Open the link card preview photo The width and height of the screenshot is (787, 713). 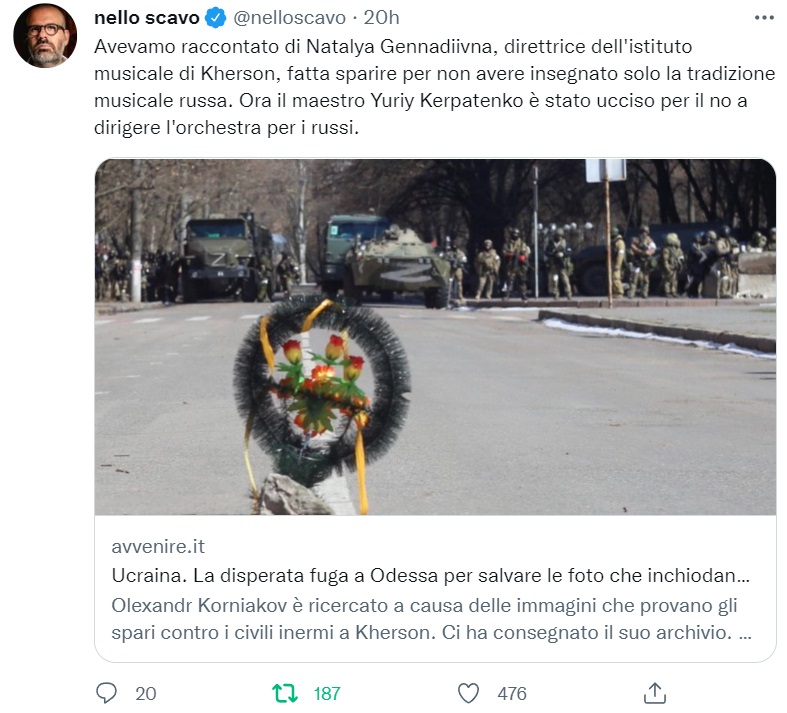pyautogui.click(x=435, y=337)
